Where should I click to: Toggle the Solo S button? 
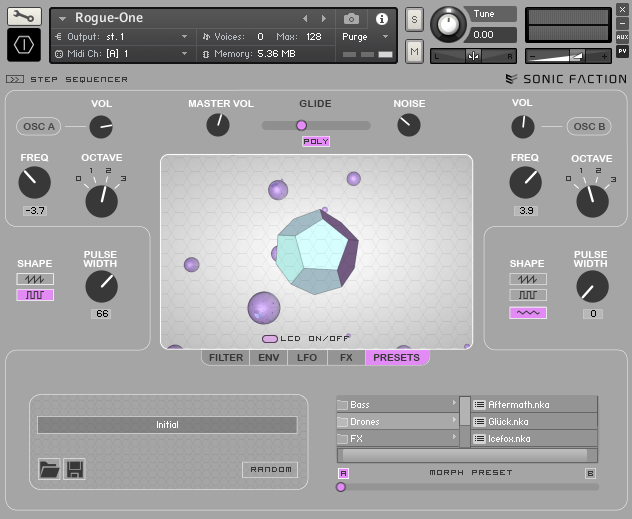414,19
